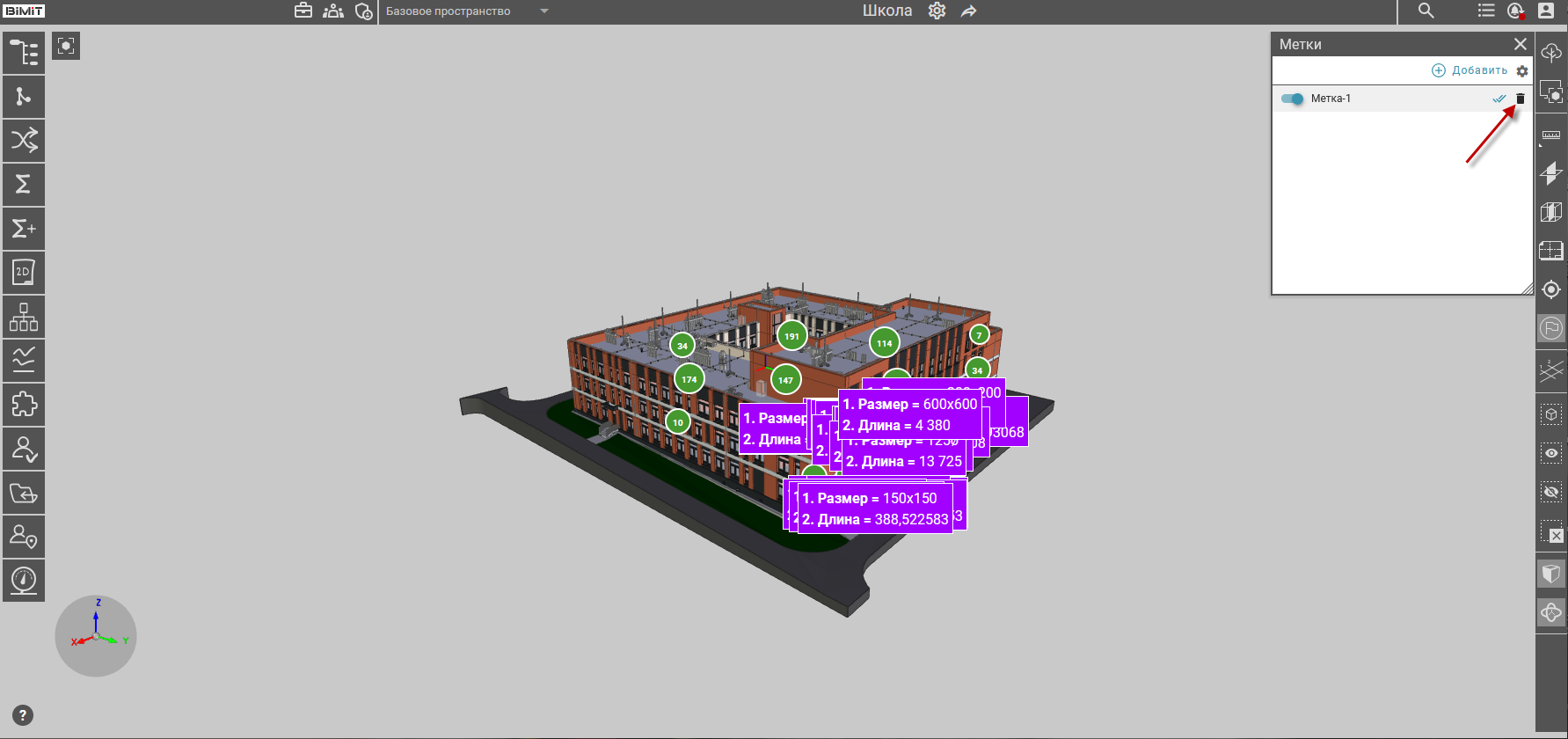
Task: Open the model tree structure panel
Action: pyautogui.click(x=24, y=53)
